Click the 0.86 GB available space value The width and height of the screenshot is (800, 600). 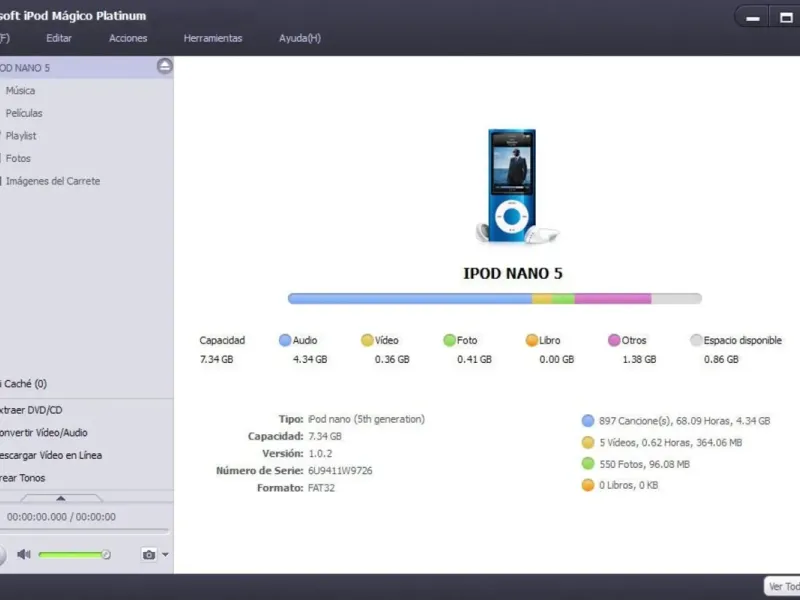(x=721, y=359)
